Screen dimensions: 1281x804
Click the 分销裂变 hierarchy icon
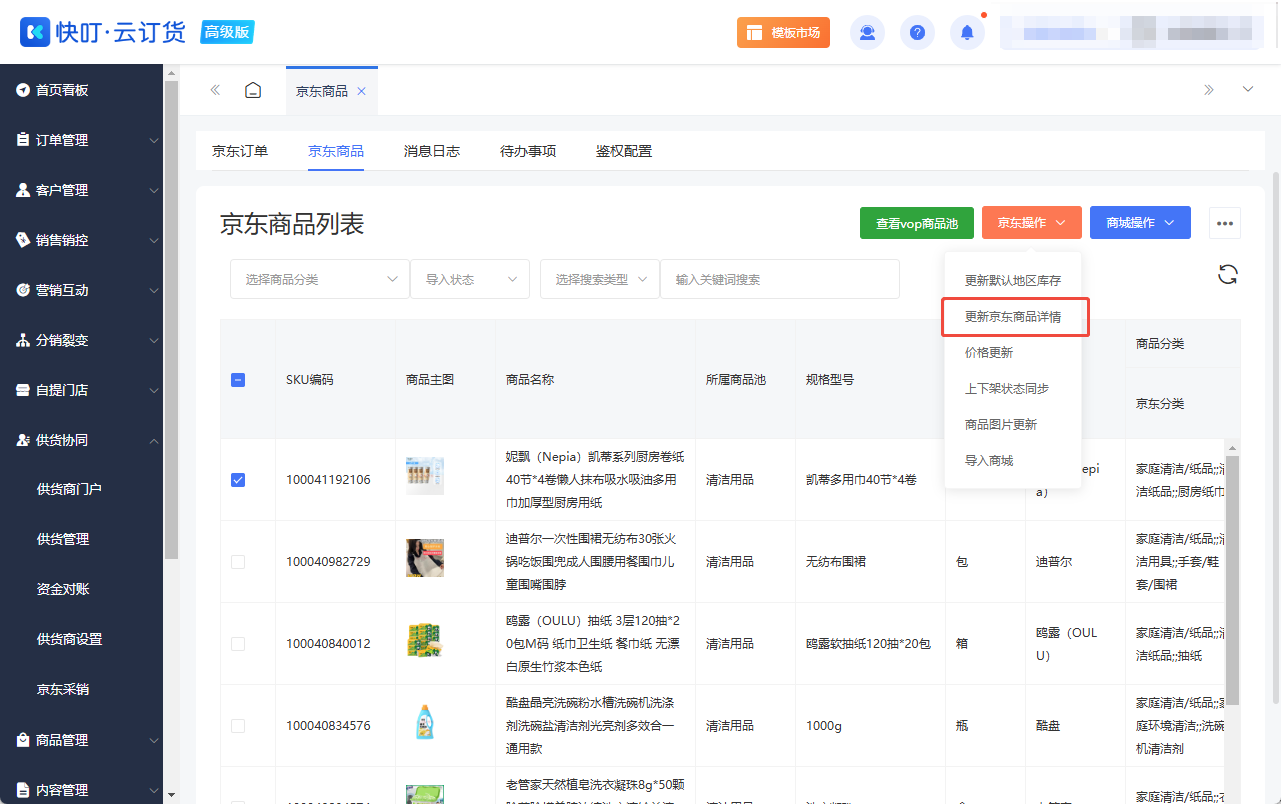click(x=23, y=340)
